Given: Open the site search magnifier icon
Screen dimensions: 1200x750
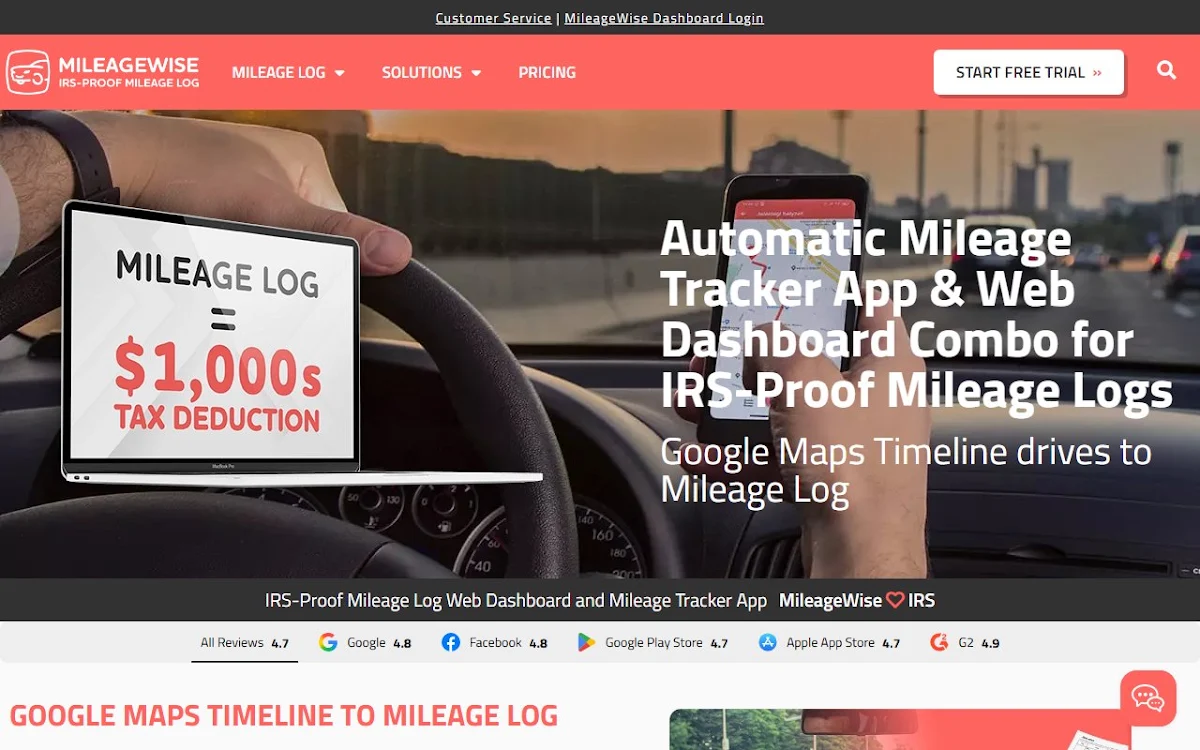Looking at the screenshot, I should (x=1166, y=70).
